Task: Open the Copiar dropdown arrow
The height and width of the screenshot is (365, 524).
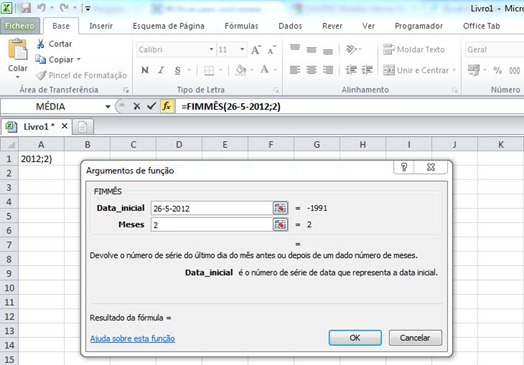Action: point(79,59)
